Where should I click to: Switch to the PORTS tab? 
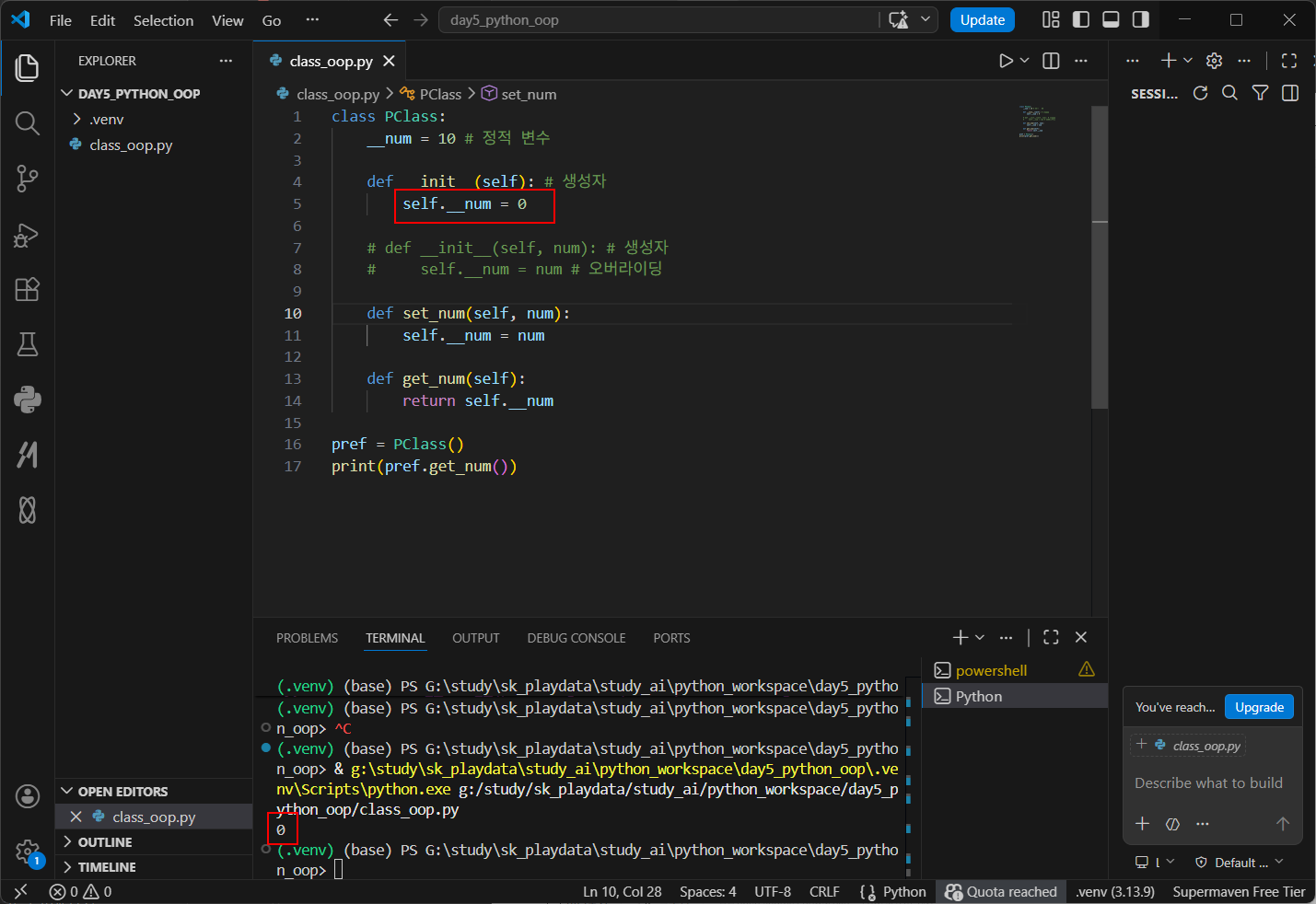point(671,638)
